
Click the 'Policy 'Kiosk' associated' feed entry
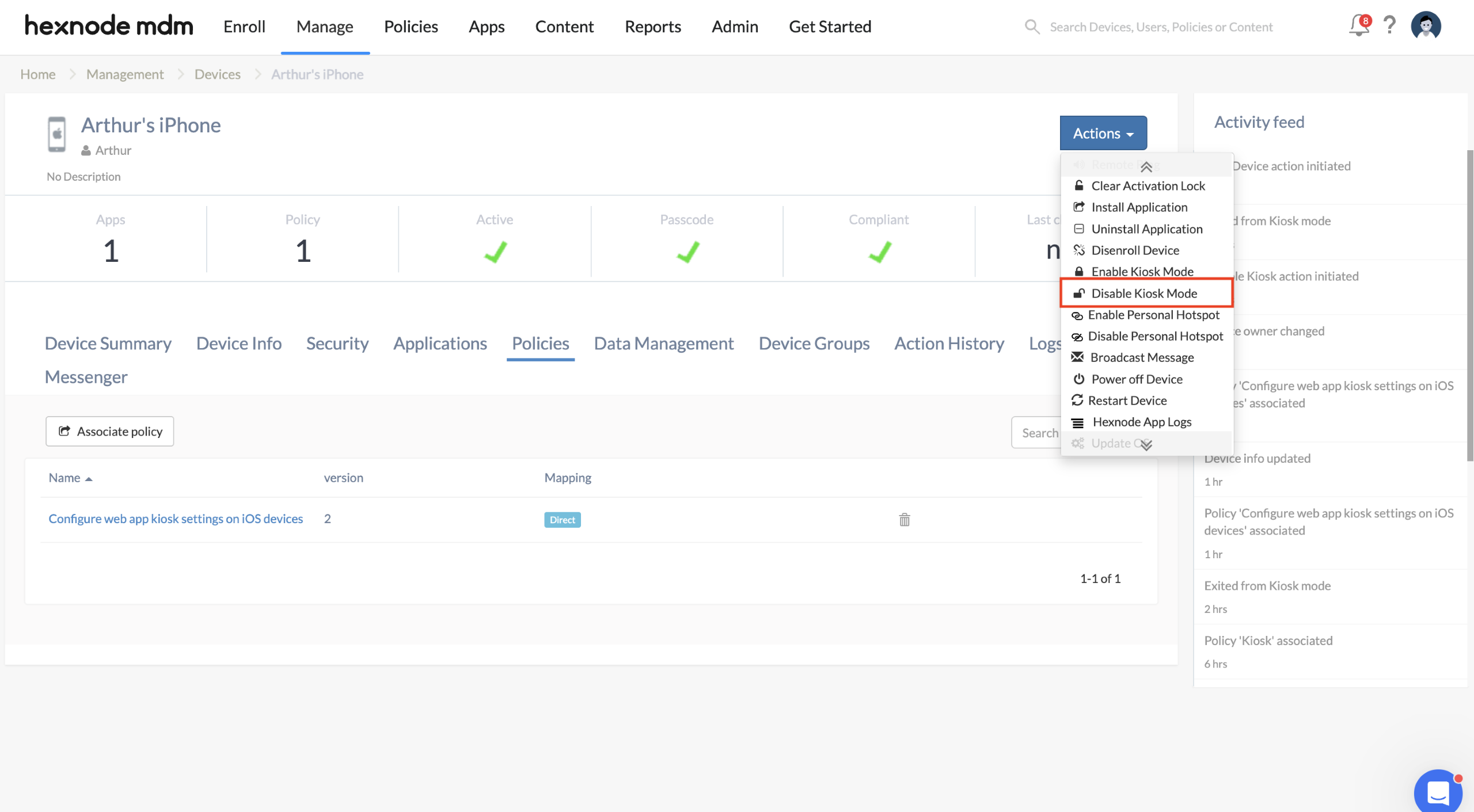(1268, 641)
